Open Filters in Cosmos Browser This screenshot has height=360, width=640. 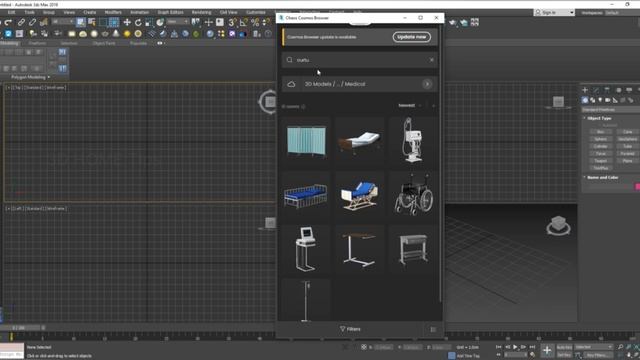(x=350, y=329)
